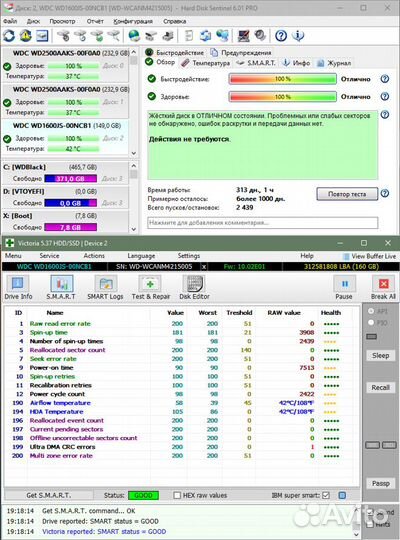
Task: Click View Buffer Live icon in Victoria
Action: tap(346, 256)
